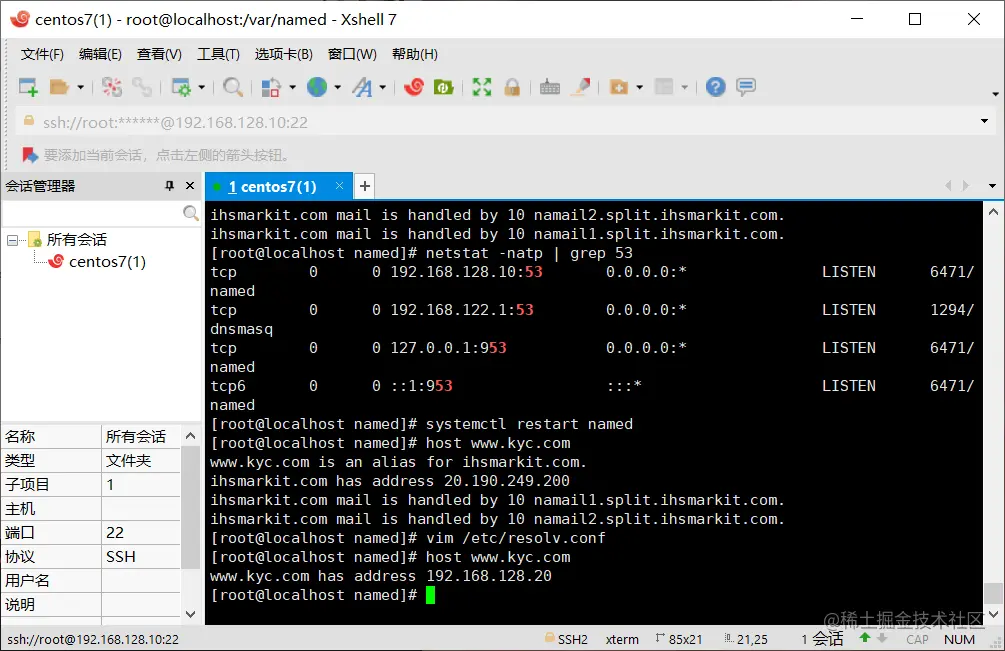Screen dimensions: 1005x651
Task: Click the globe encoding icon
Action: (x=317, y=87)
